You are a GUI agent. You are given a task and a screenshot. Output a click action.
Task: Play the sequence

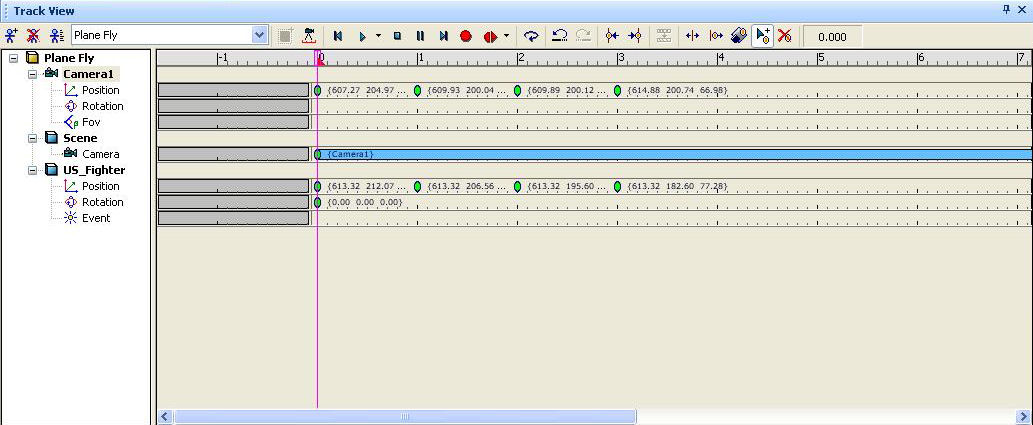[x=362, y=36]
